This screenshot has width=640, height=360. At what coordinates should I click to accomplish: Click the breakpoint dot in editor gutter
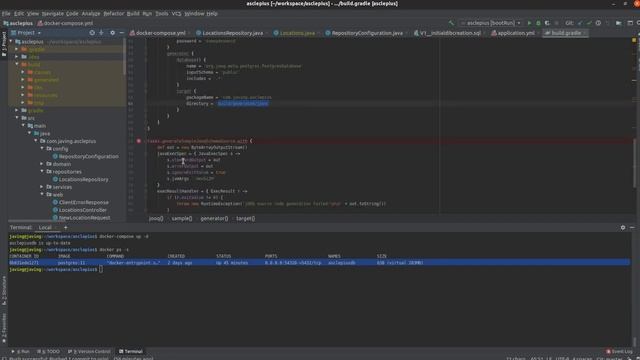pos(139,141)
